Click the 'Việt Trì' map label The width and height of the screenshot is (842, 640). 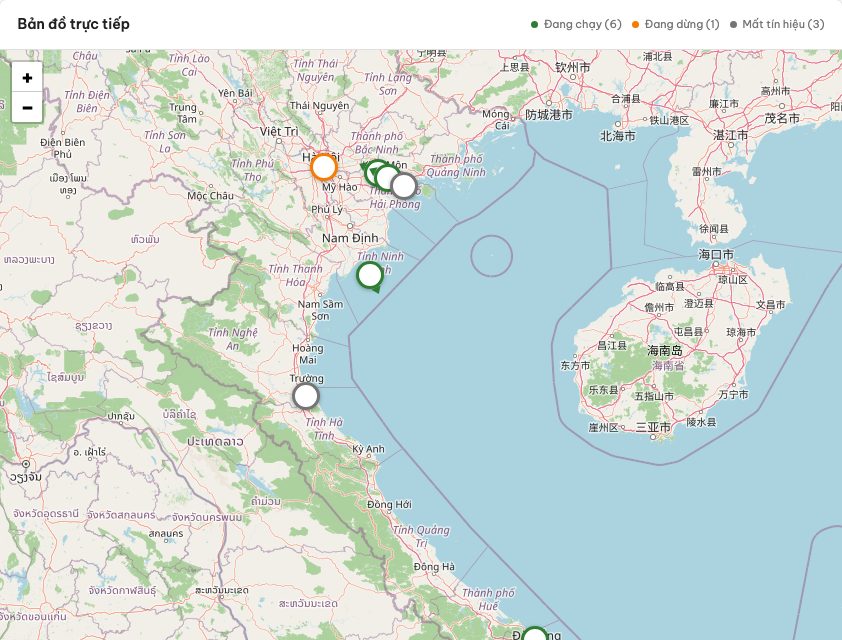(x=279, y=132)
